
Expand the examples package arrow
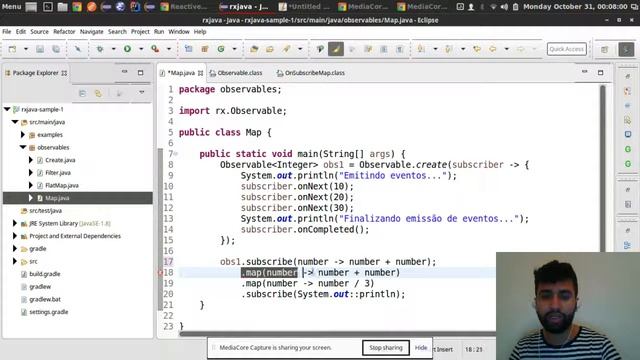pos(23,134)
